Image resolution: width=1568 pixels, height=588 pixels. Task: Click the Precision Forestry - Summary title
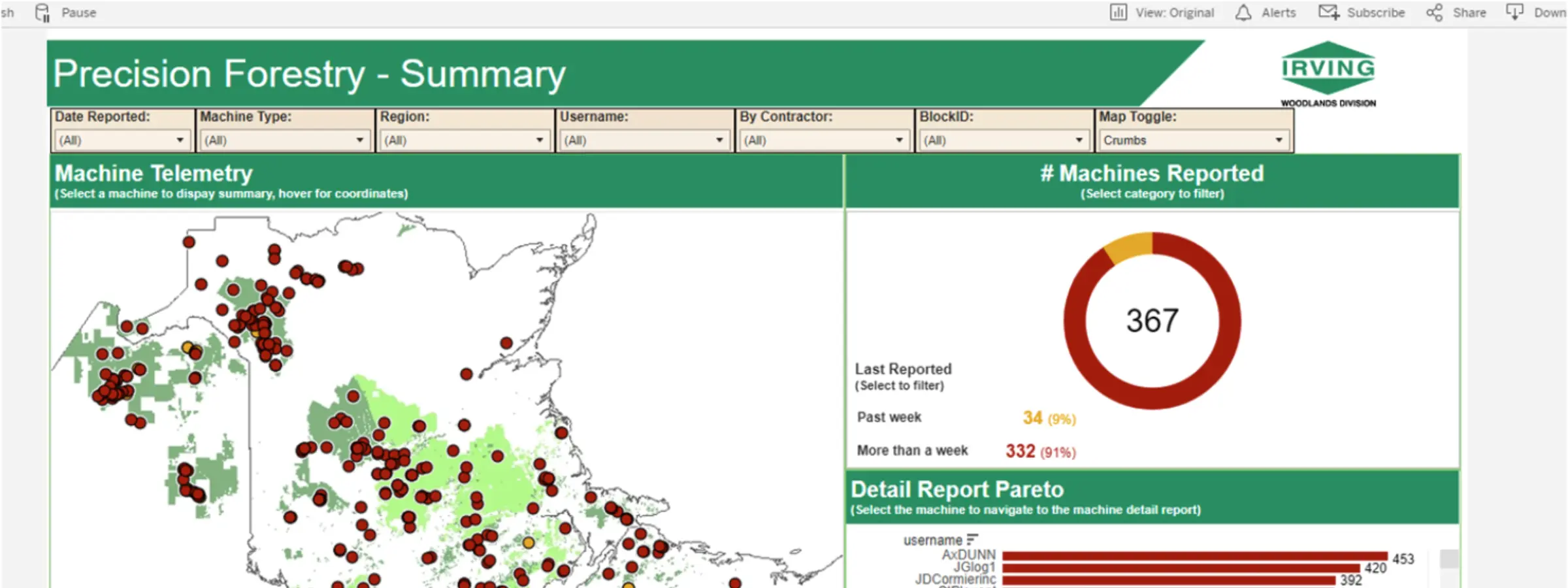(x=309, y=73)
